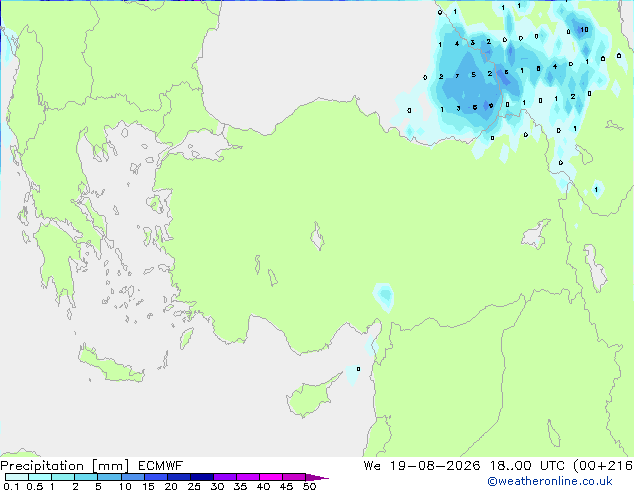634x490 pixels.
Task: Click the legend swatch between 0.5 and 1
Action: (40, 477)
